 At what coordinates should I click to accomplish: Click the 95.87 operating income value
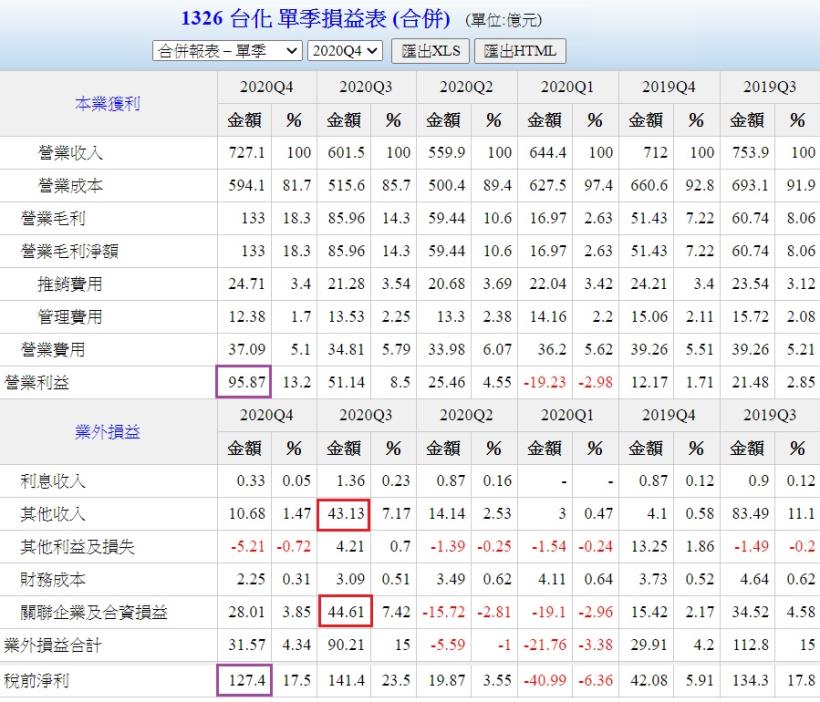pyautogui.click(x=246, y=382)
